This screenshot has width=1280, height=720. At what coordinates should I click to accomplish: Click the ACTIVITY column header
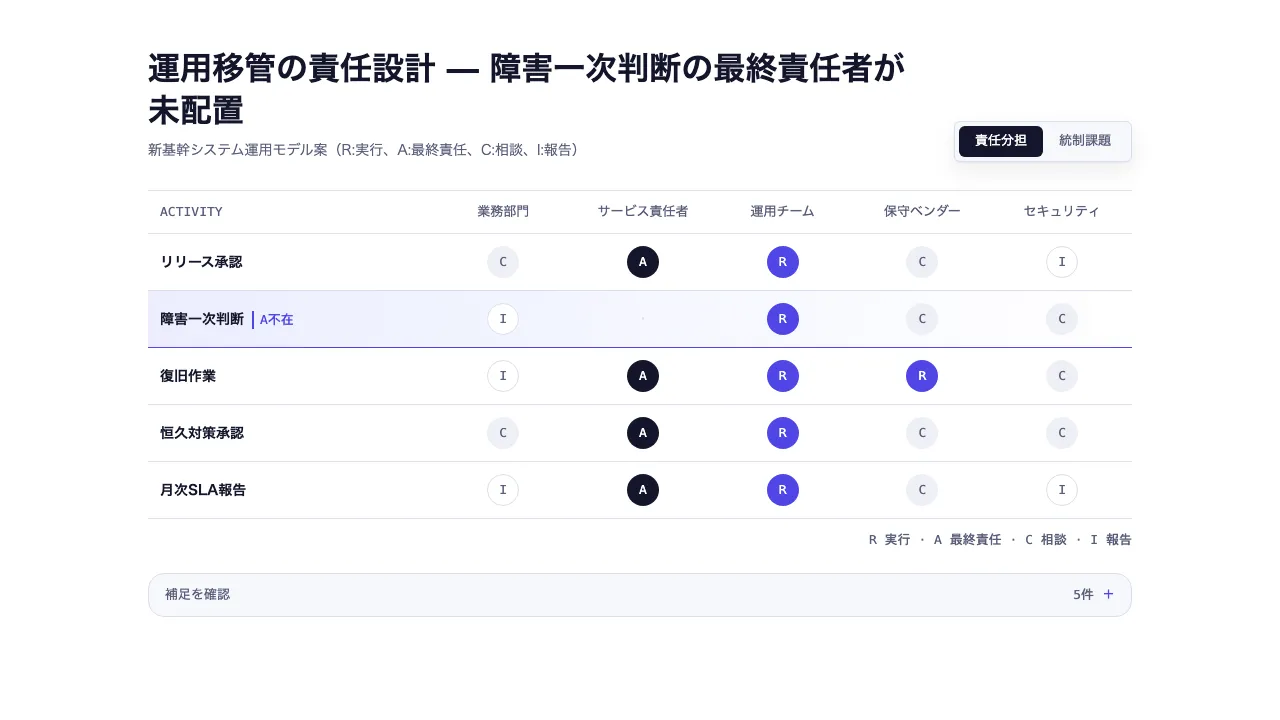(191, 212)
